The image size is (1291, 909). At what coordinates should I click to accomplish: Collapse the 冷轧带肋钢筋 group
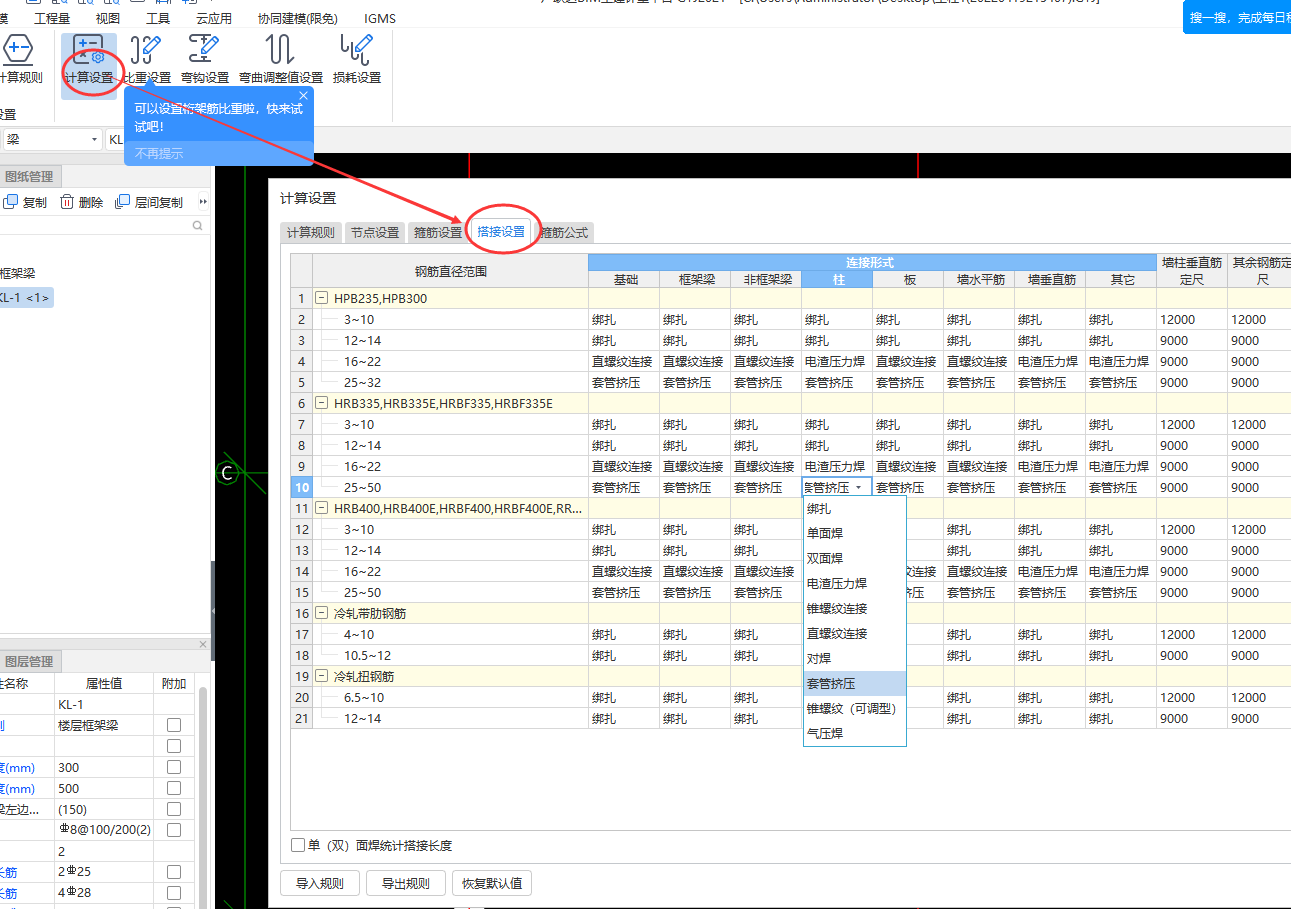coord(322,613)
